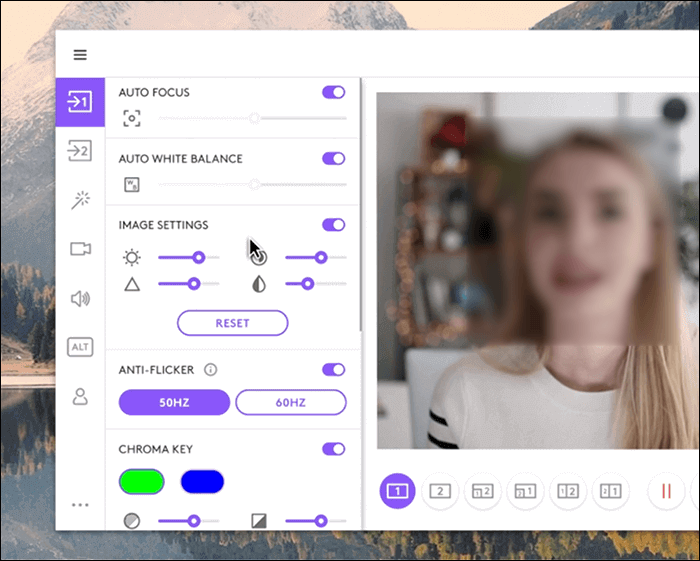
Task: Pick the green chroma key color
Action: click(141, 482)
